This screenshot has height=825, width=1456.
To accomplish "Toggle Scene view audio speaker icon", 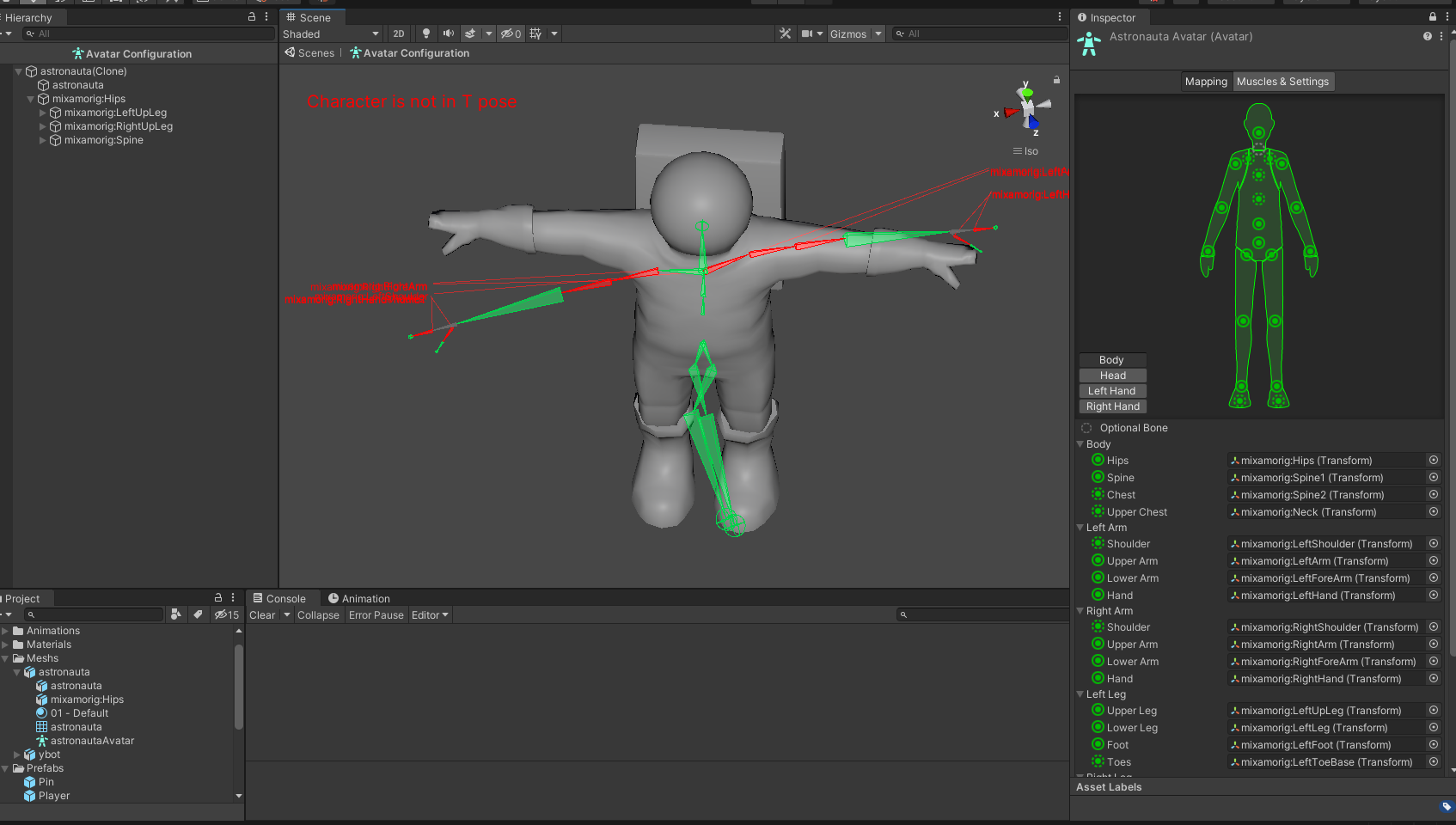I will (x=448, y=34).
